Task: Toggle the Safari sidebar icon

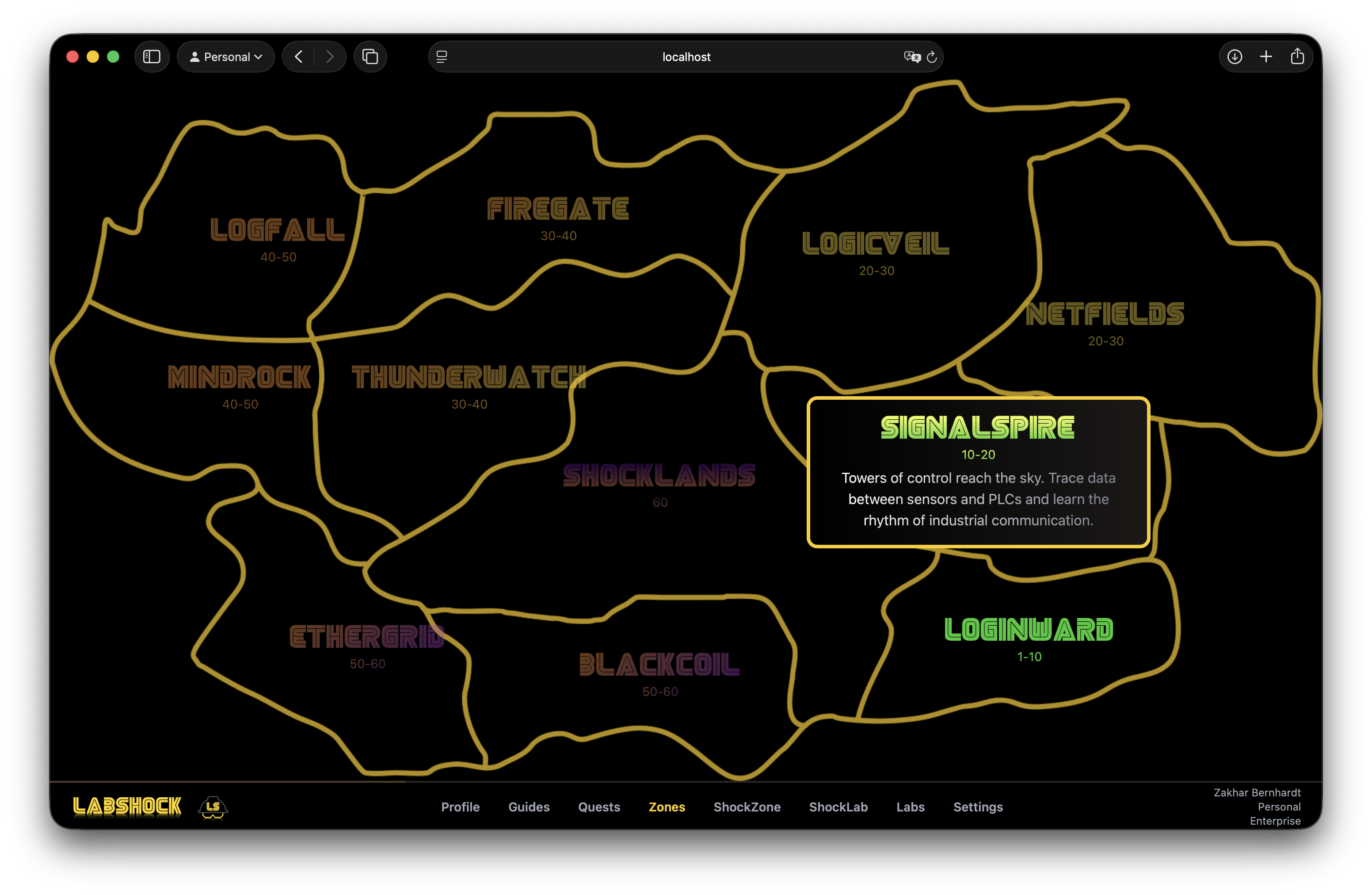Action: click(152, 57)
